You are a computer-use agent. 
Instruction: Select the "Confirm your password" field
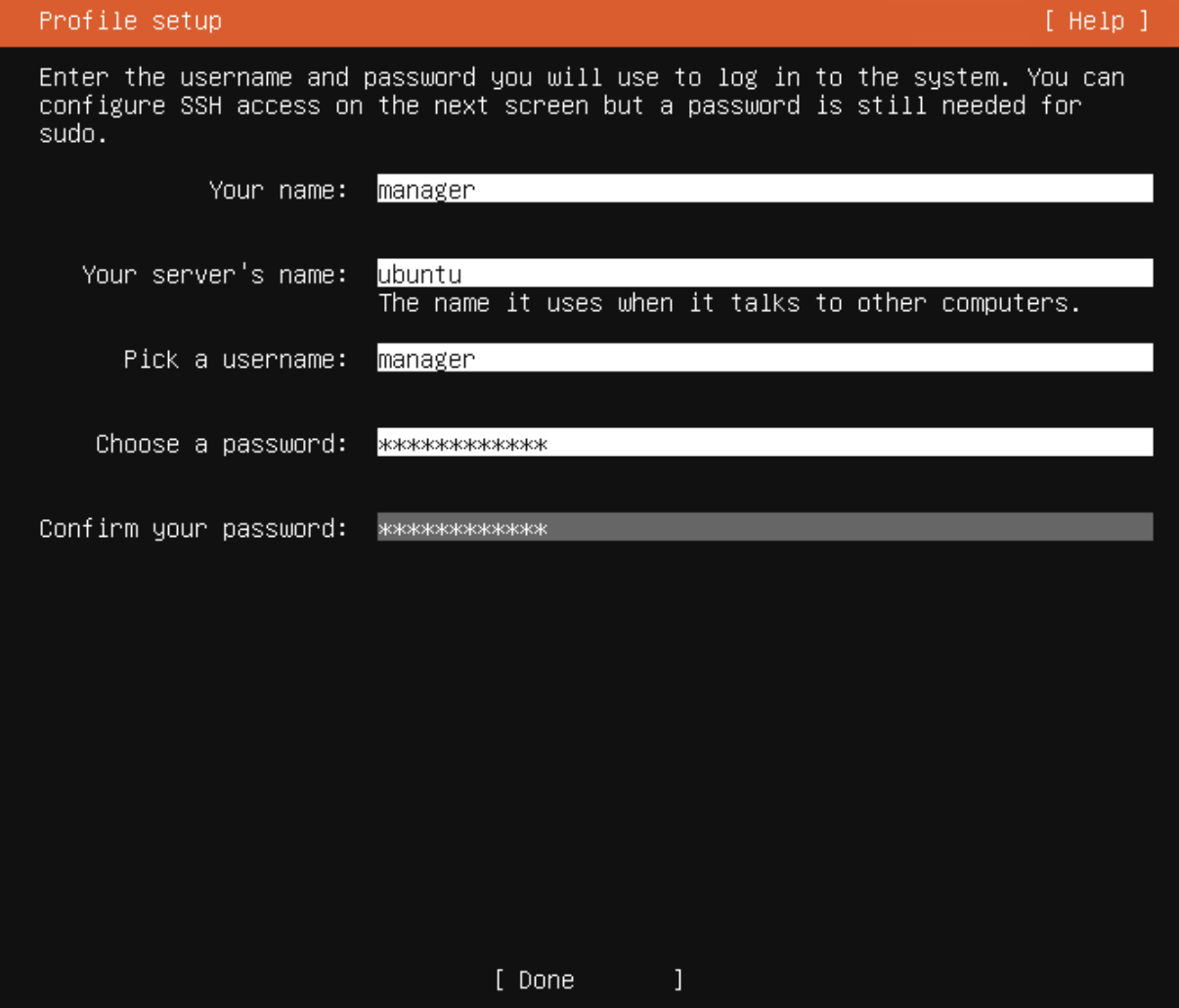point(764,527)
